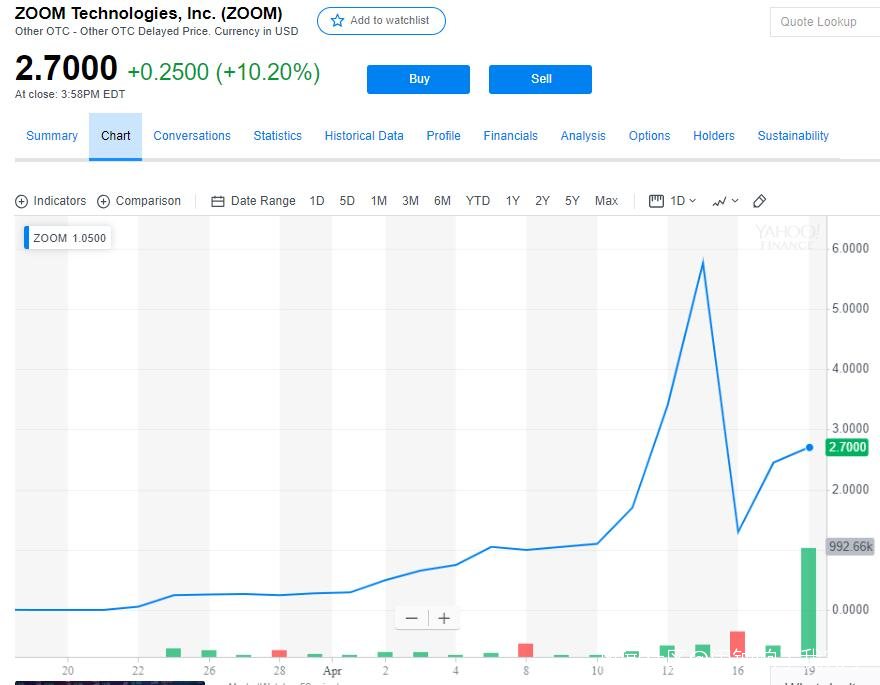Expand the 1D interval dropdown arrow
The image size is (880, 685).
693,201
